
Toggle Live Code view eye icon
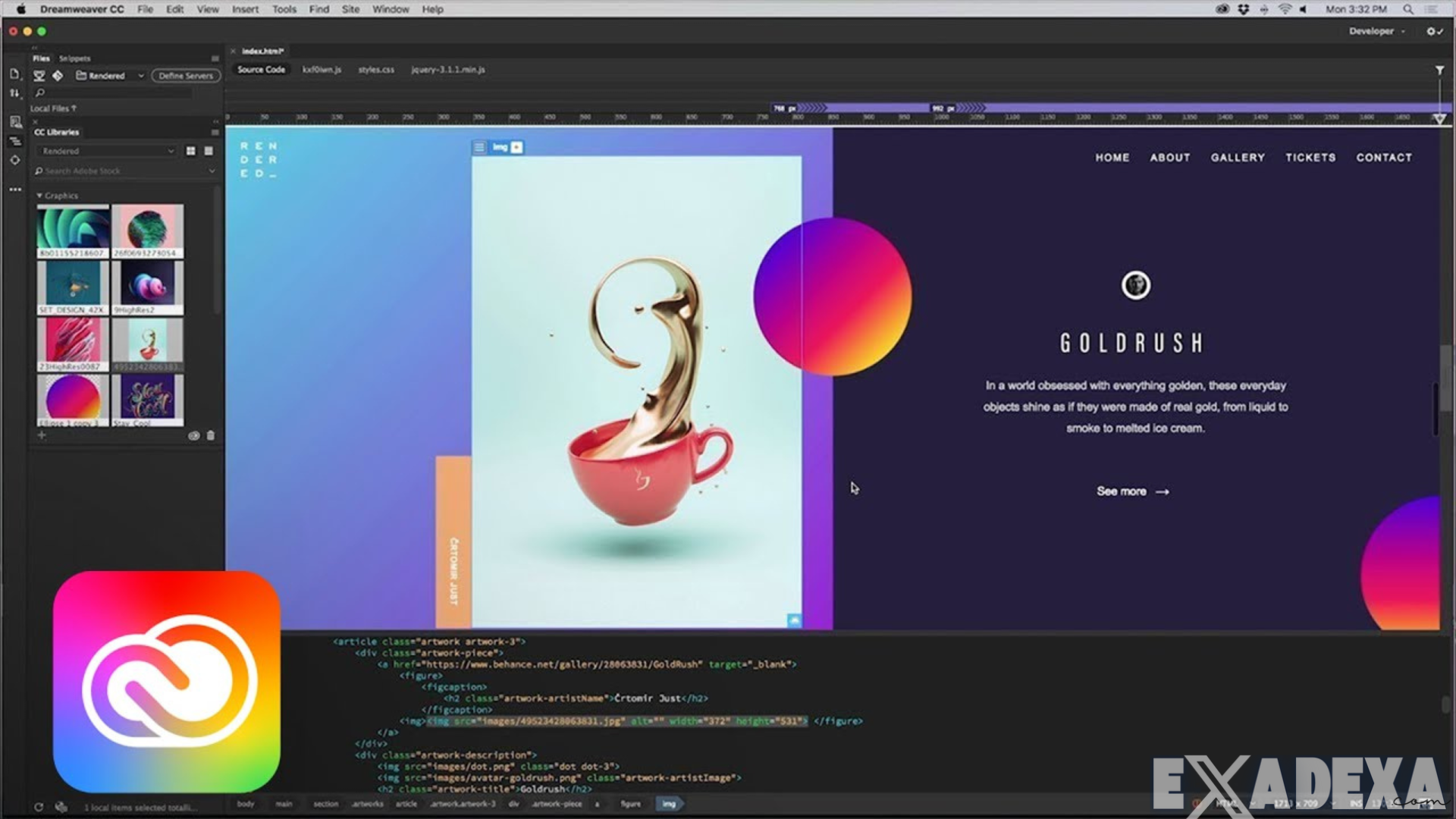[x=193, y=436]
